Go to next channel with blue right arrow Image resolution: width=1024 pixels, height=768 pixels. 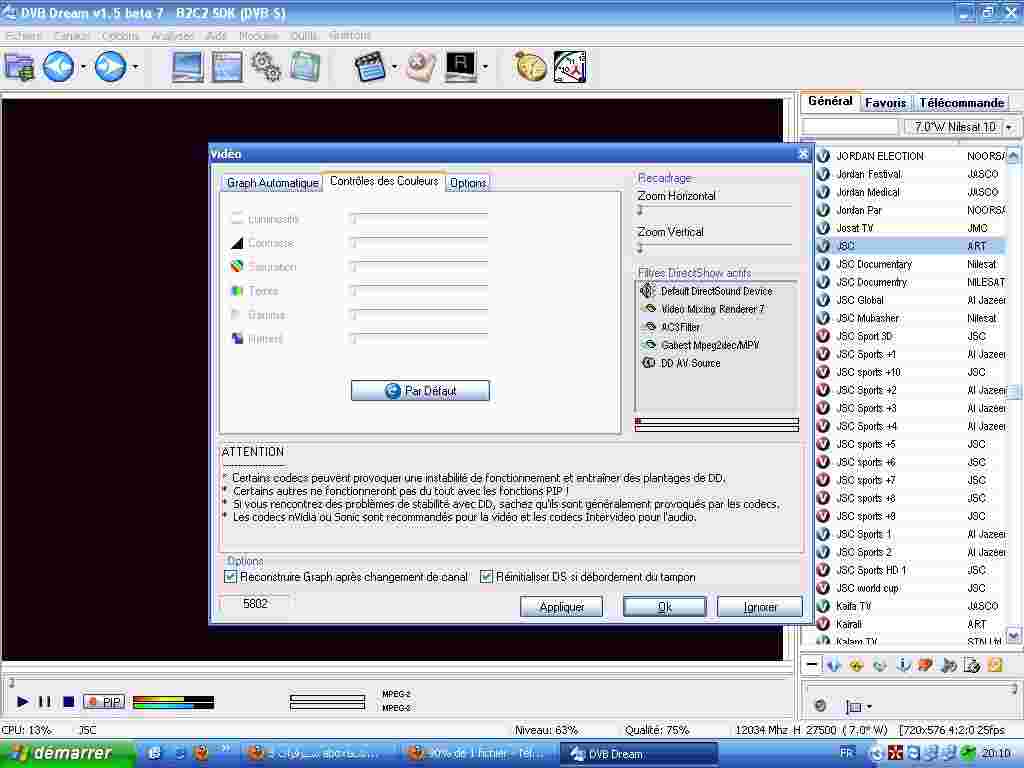pyautogui.click(x=110, y=67)
